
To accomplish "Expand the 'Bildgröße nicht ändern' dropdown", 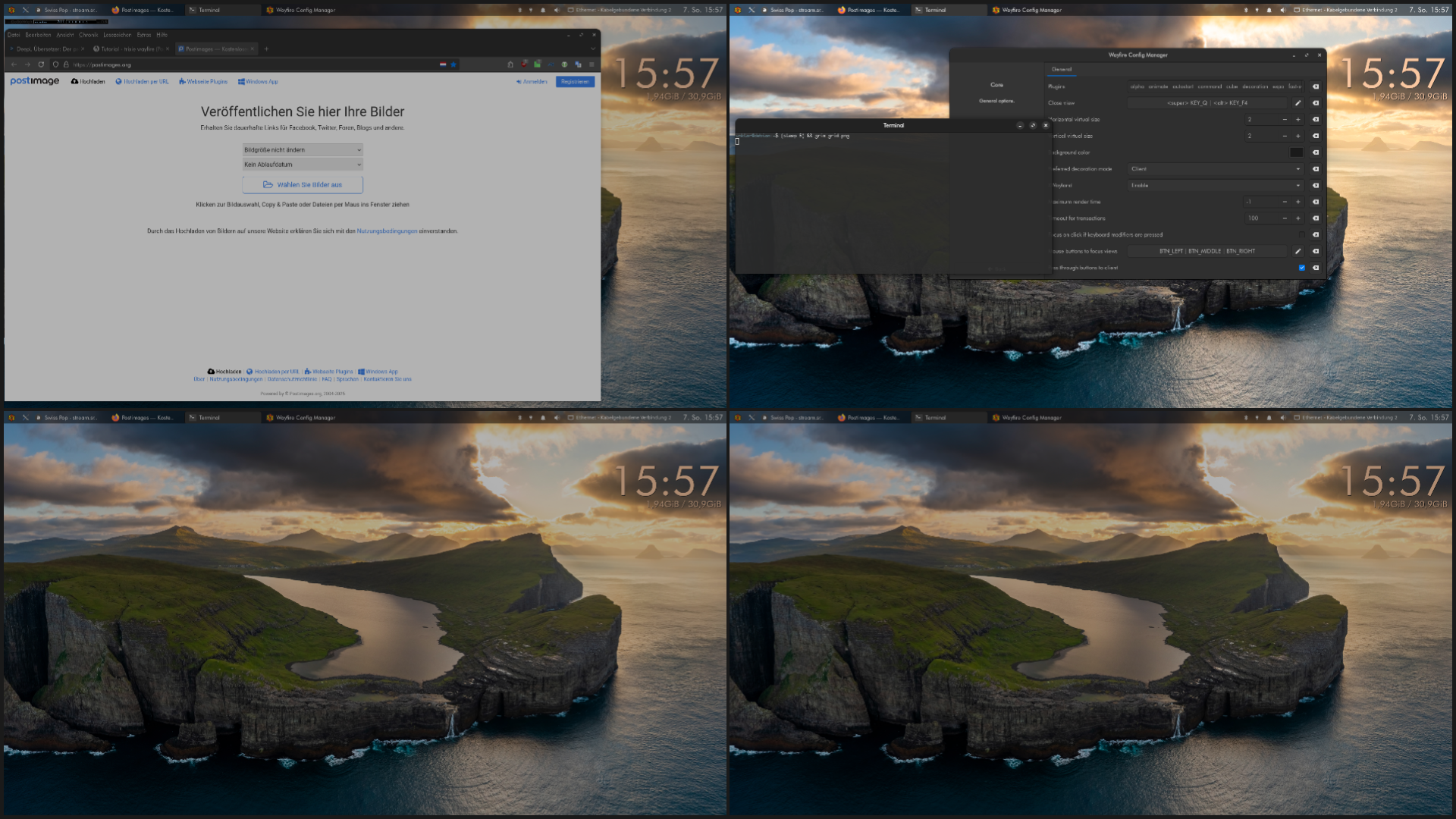I will click(x=303, y=150).
